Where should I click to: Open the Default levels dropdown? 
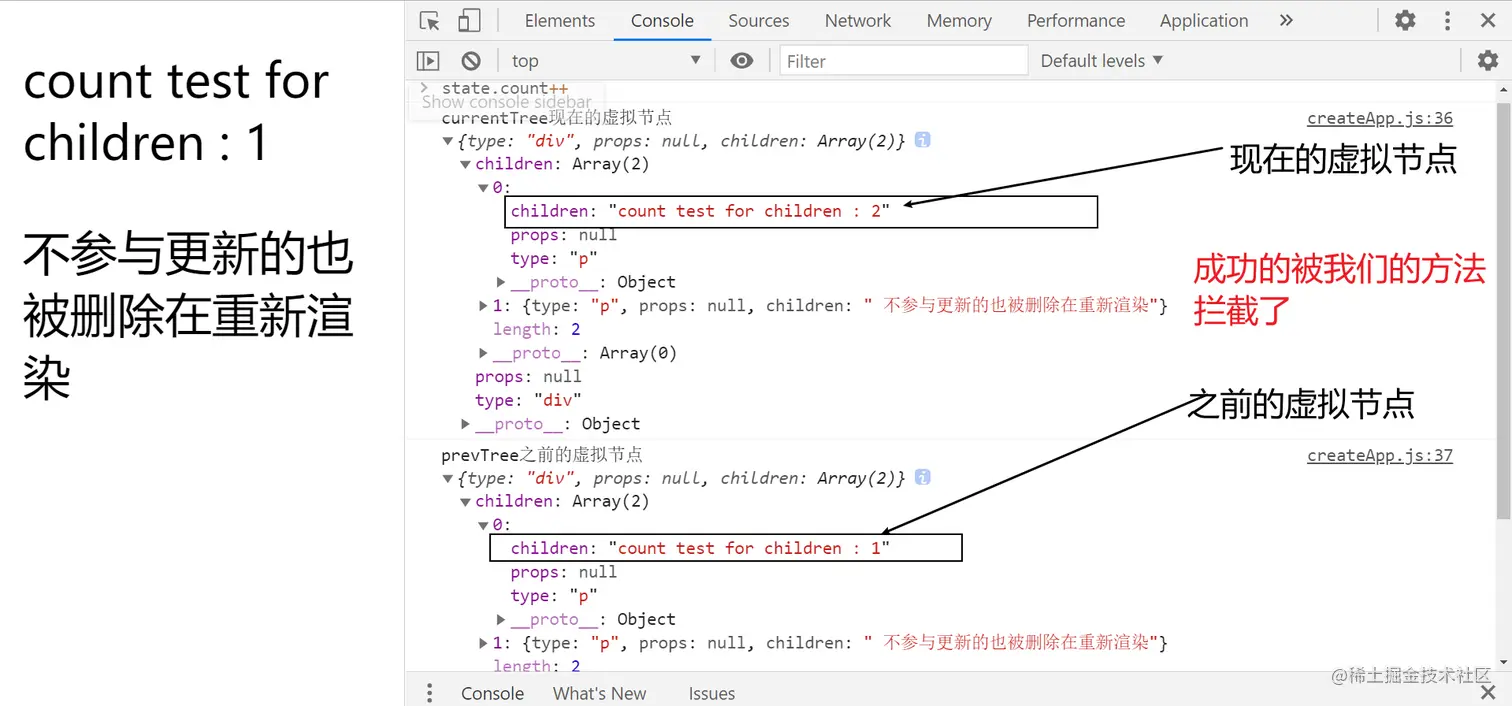tap(1101, 61)
